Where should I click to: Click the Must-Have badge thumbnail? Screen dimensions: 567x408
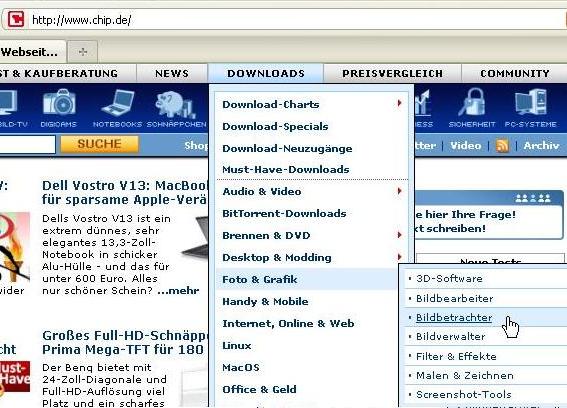point(15,376)
